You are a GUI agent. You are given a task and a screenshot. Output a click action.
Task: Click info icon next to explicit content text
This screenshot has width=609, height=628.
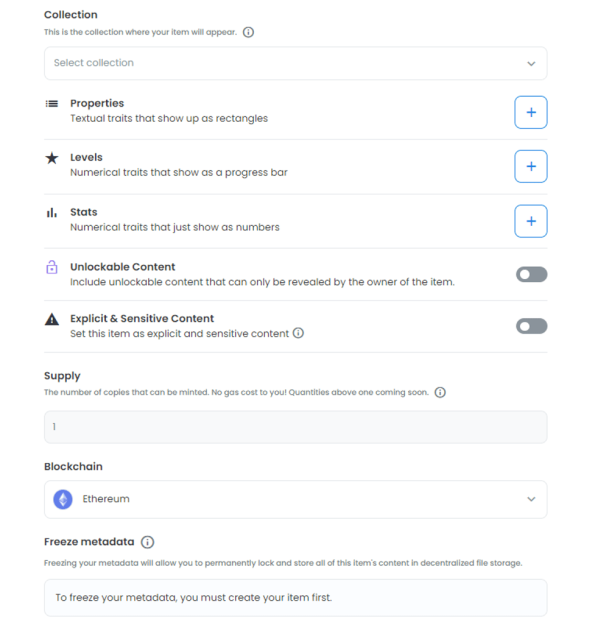coord(298,334)
